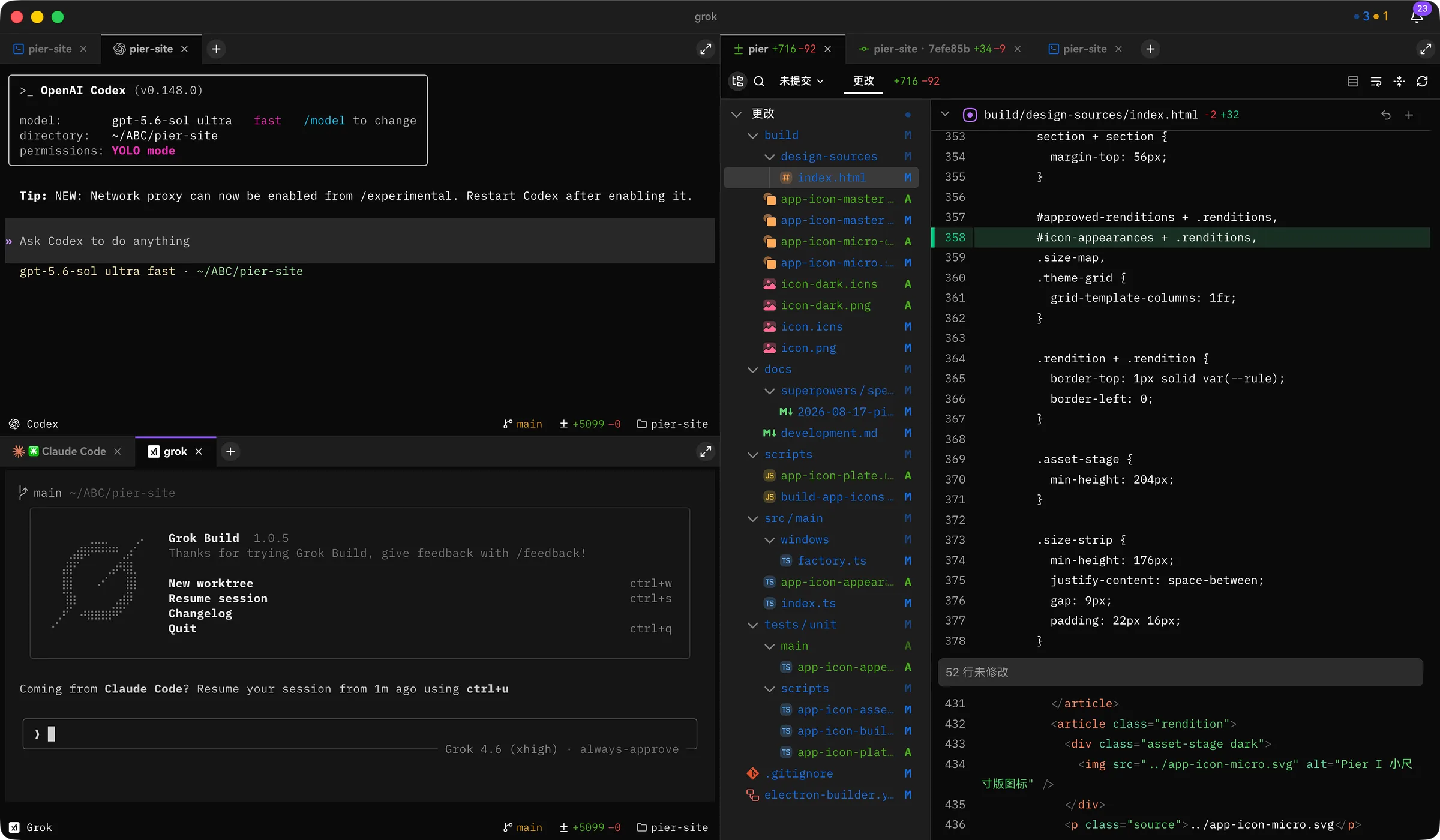
Task: Focus the Ask Codex prompt input
Action: pyautogui.click(x=360, y=241)
